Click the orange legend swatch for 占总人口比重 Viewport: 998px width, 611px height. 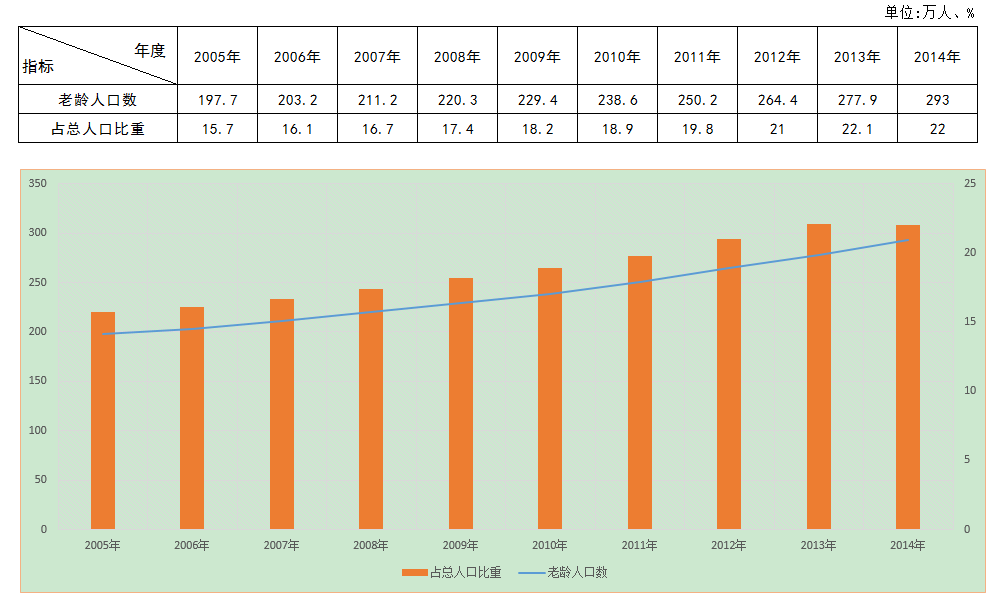414,573
